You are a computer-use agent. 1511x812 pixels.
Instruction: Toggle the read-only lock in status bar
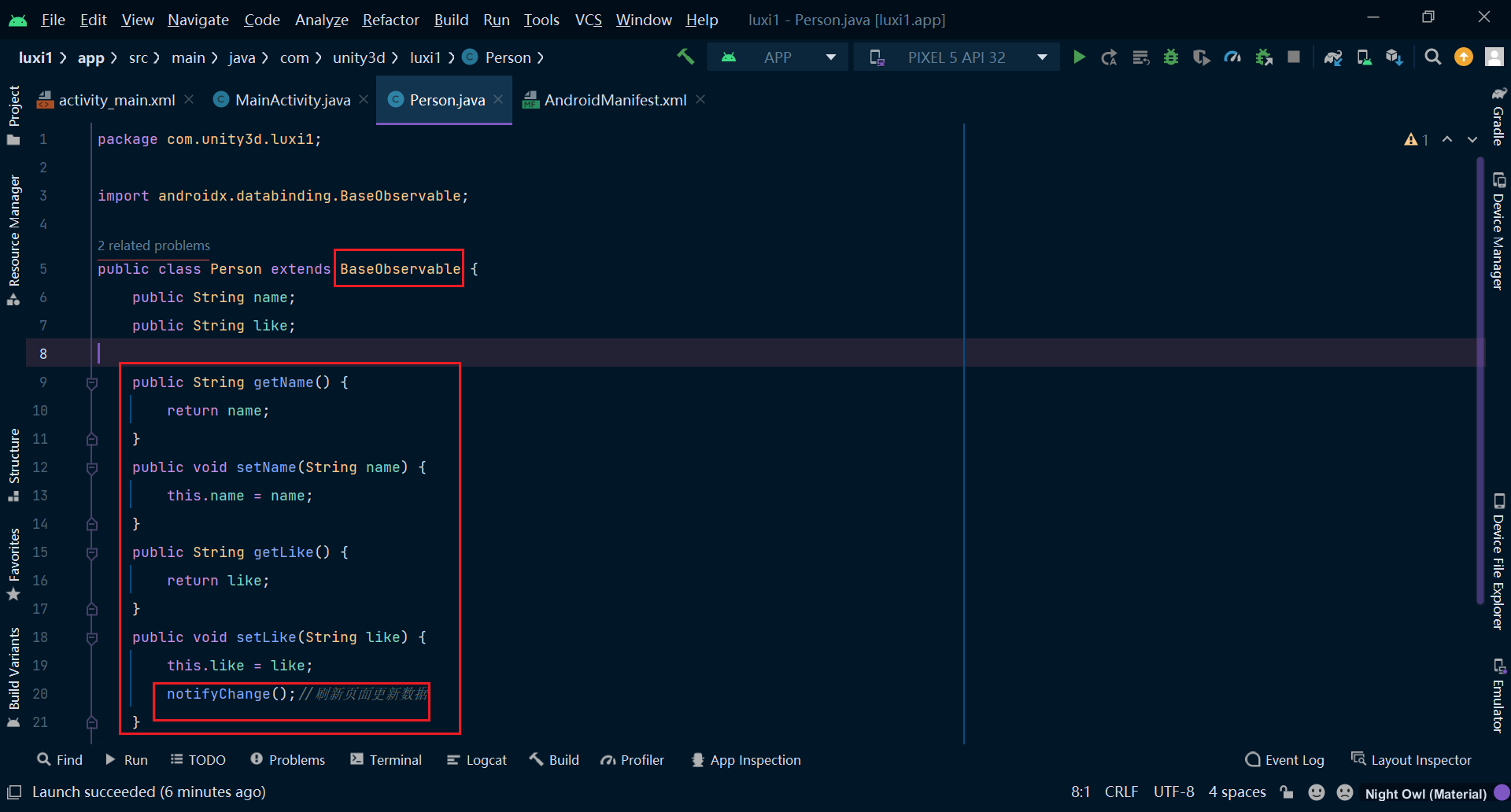tap(1287, 792)
